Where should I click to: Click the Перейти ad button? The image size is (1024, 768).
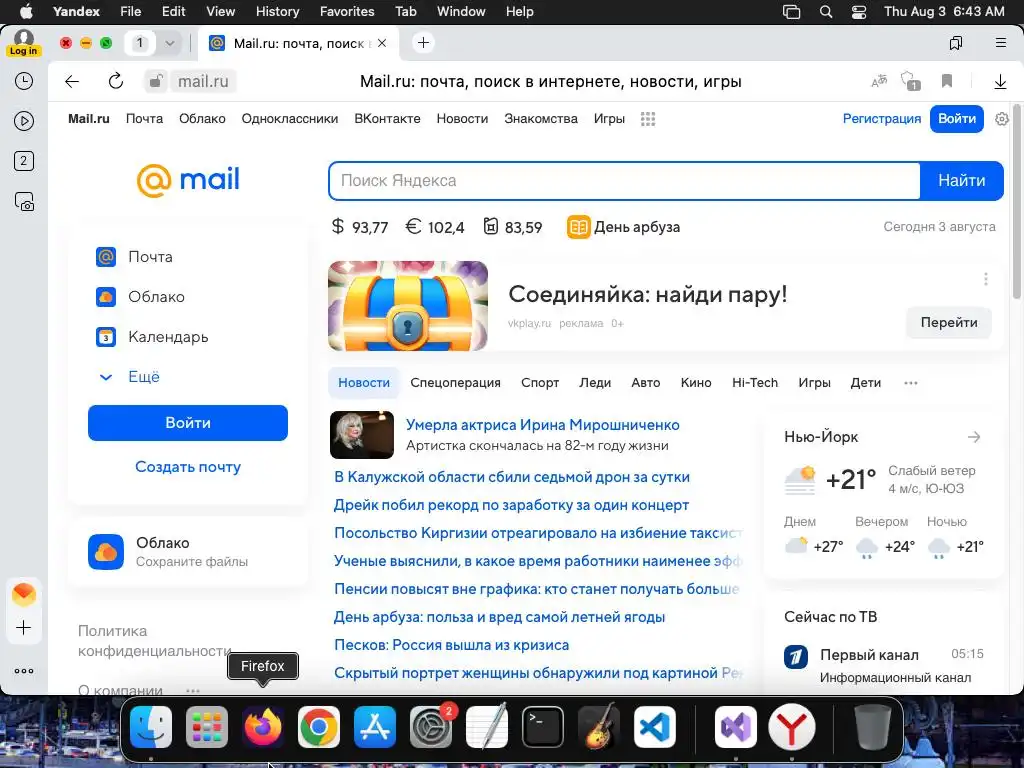point(948,323)
